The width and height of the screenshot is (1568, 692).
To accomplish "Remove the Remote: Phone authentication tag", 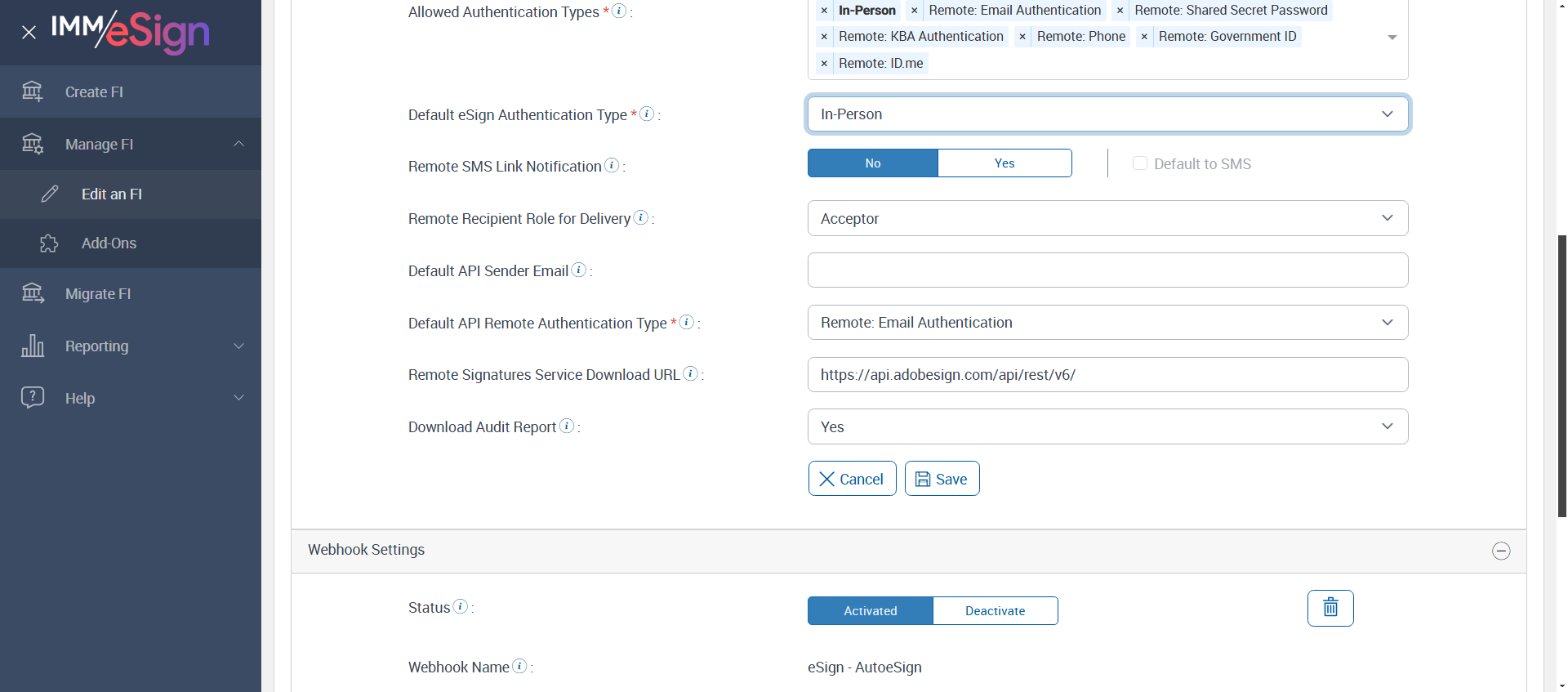I will click(1022, 37).
